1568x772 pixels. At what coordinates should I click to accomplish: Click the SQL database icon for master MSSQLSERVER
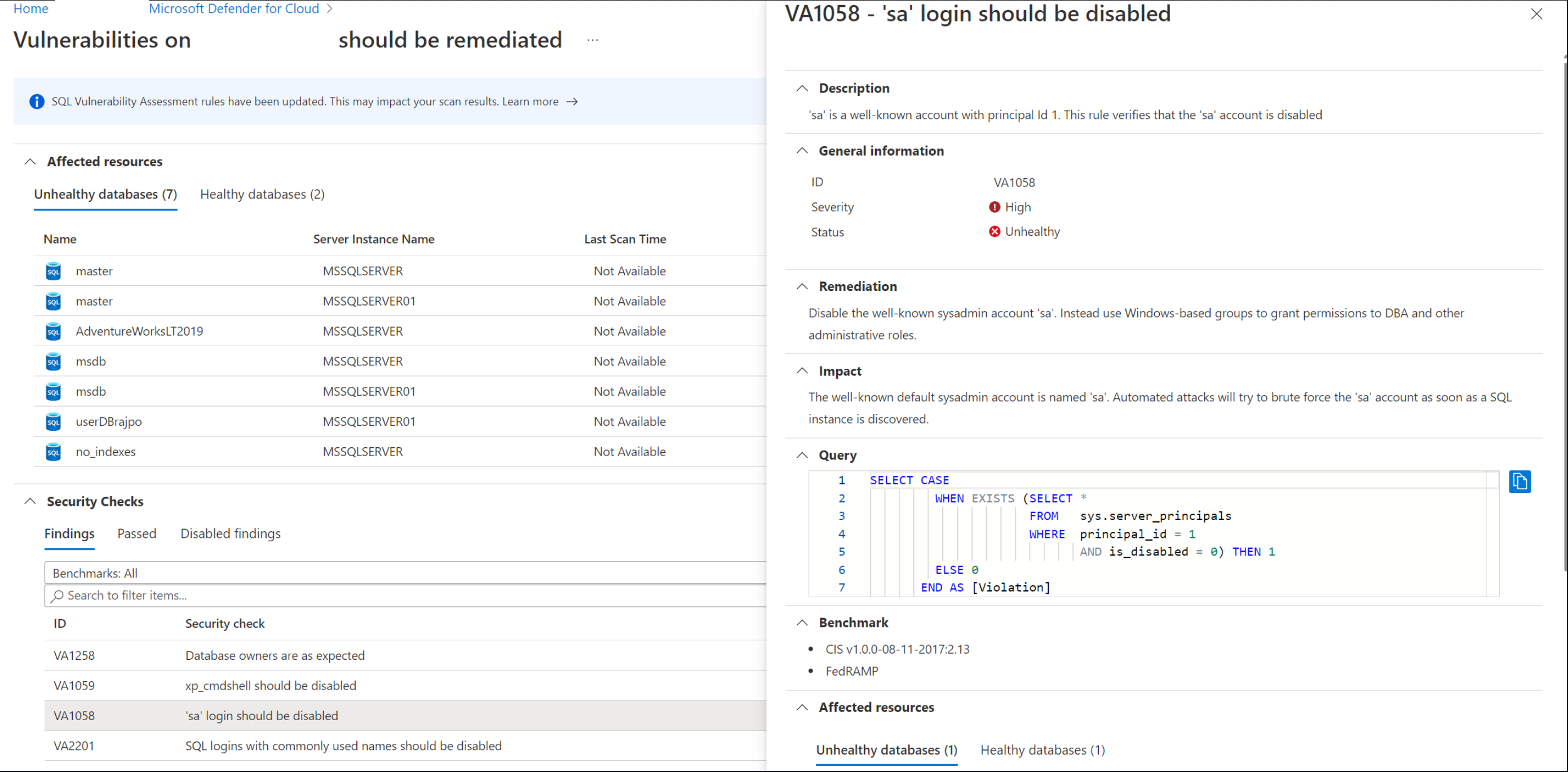tap(51, 270)
